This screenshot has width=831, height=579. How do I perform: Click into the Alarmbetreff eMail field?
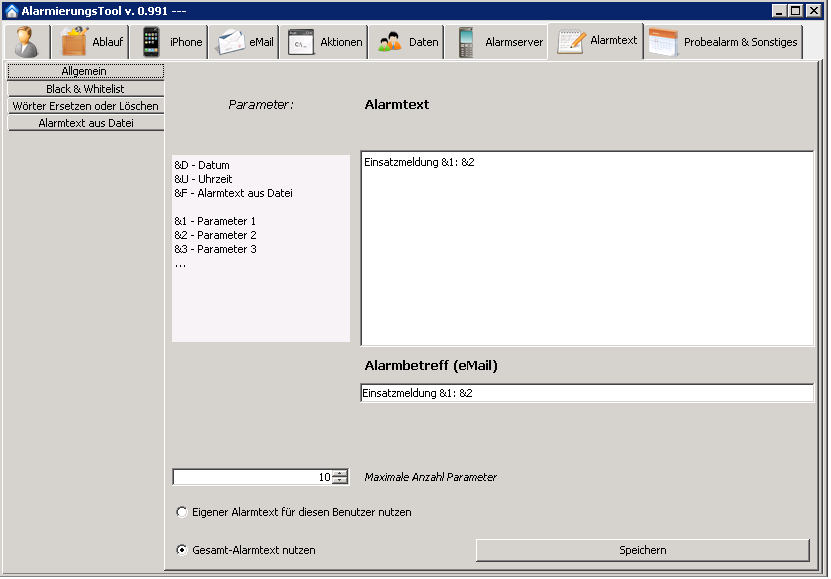pos(586,394)
